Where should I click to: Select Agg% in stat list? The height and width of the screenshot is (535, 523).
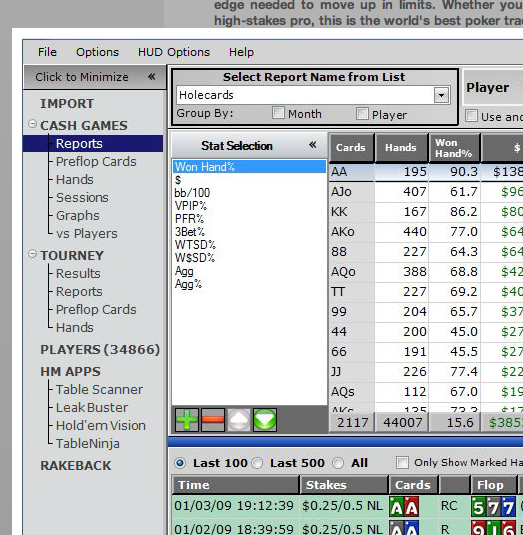coord(188,284)
